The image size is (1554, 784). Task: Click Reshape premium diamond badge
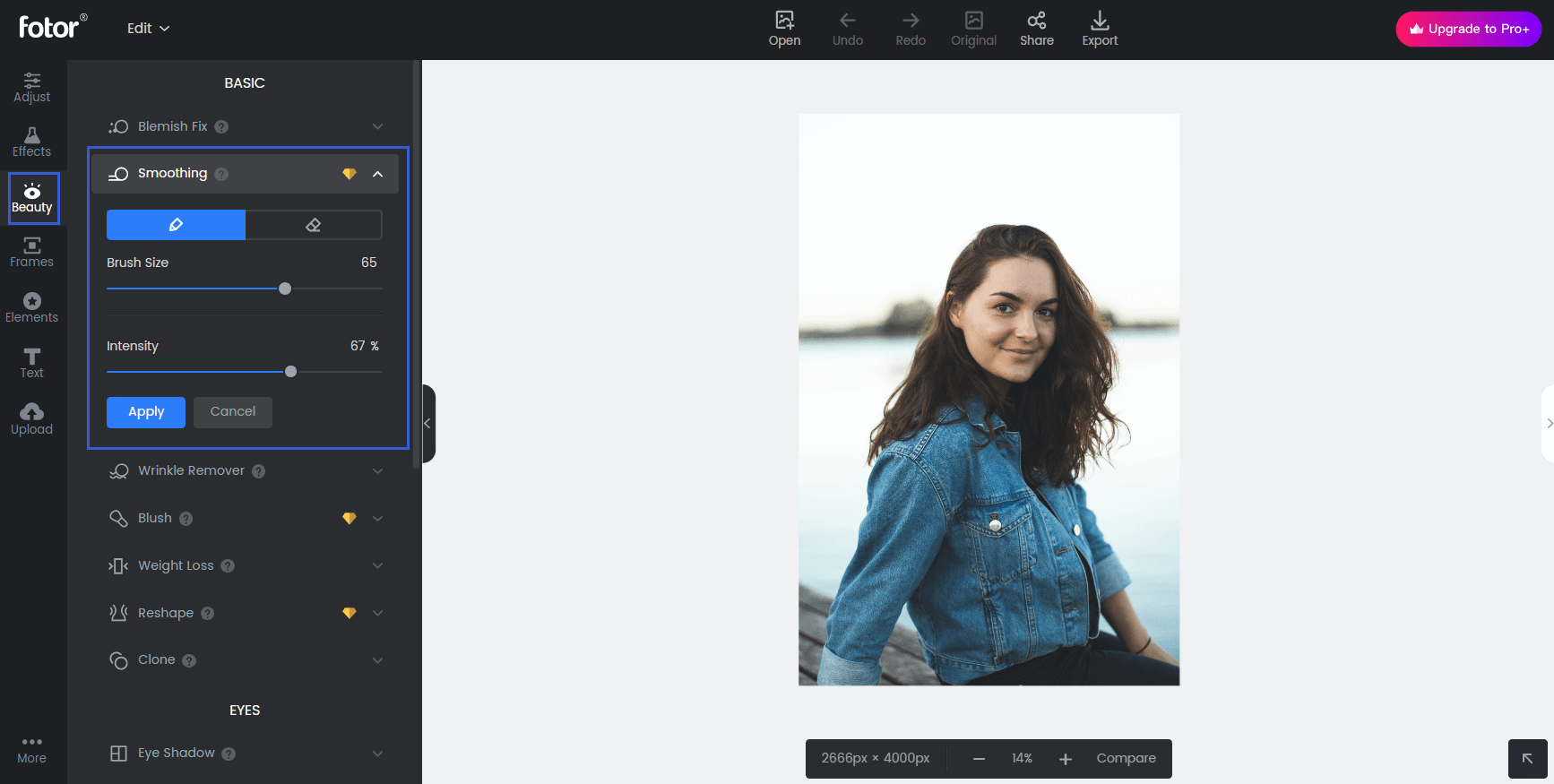[x=350, y=613]
